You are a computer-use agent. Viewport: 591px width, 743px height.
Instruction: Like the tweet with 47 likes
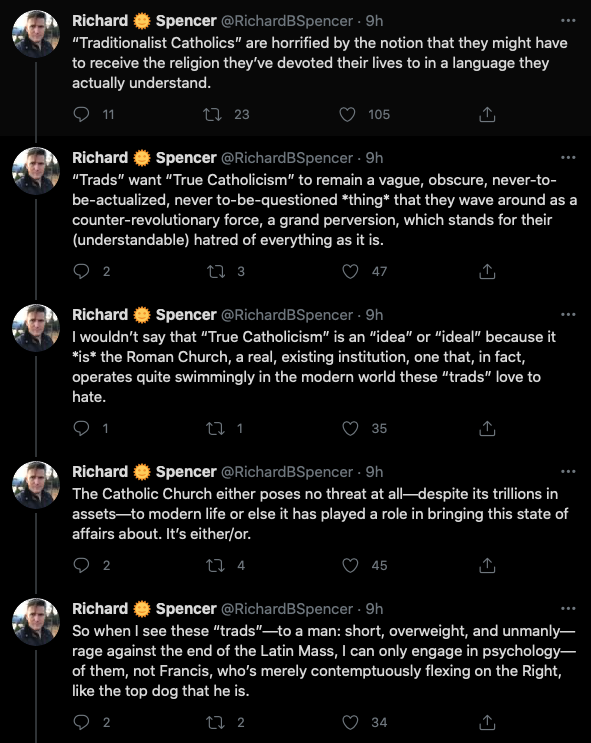(350, 271)
